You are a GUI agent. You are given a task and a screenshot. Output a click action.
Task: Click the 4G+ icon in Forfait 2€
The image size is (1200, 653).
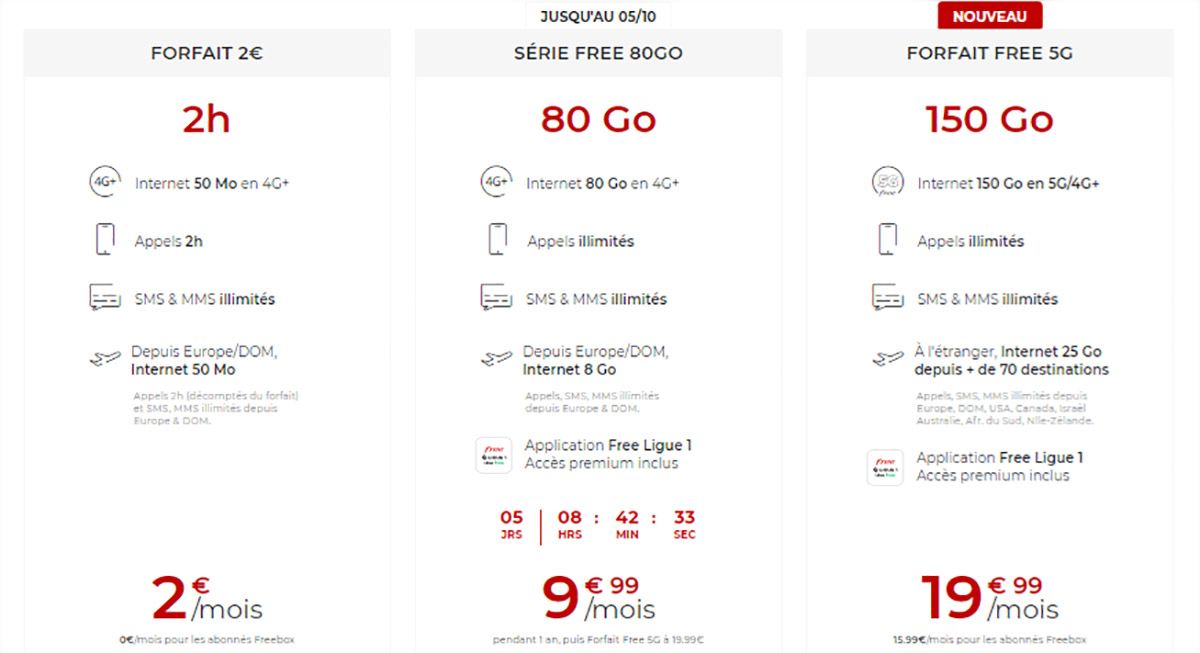tap(105, 183)
